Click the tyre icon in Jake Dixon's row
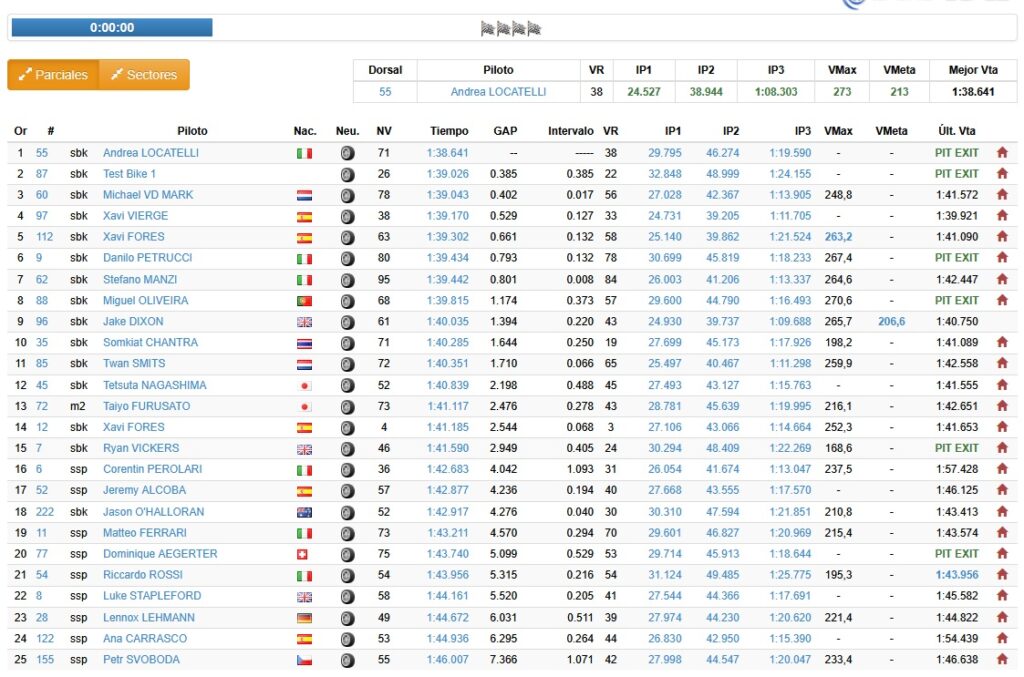This screenshot has height=677, width=1024. pyautogui.click(x=347, y=322)
